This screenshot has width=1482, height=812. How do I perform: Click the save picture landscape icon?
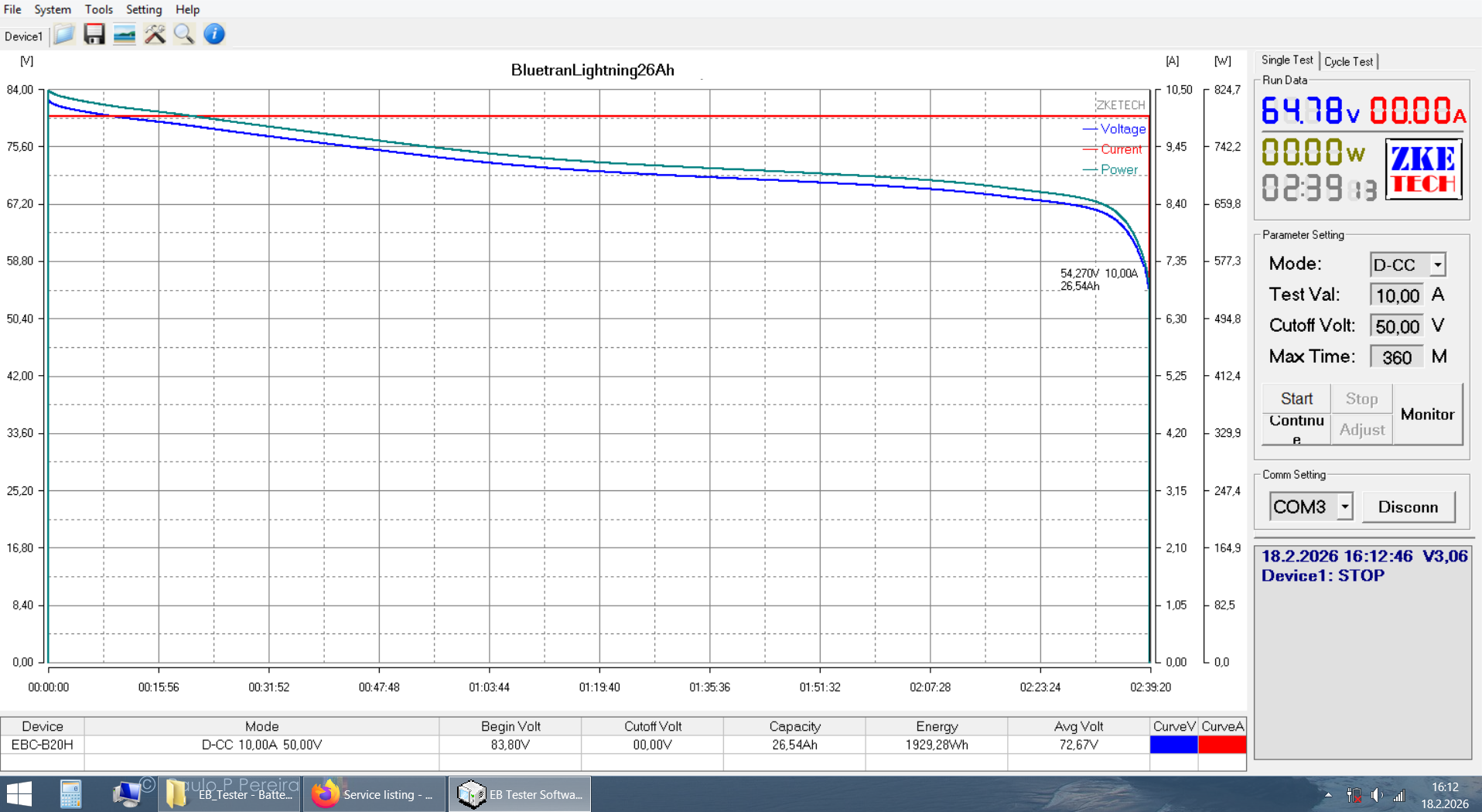(124, 35)
